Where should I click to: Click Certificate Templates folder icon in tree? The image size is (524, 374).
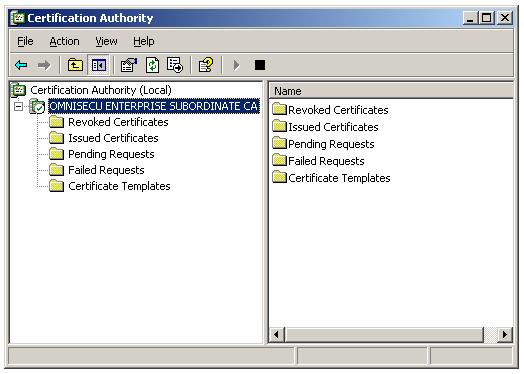pyautogui.click(x=56, y=186)
